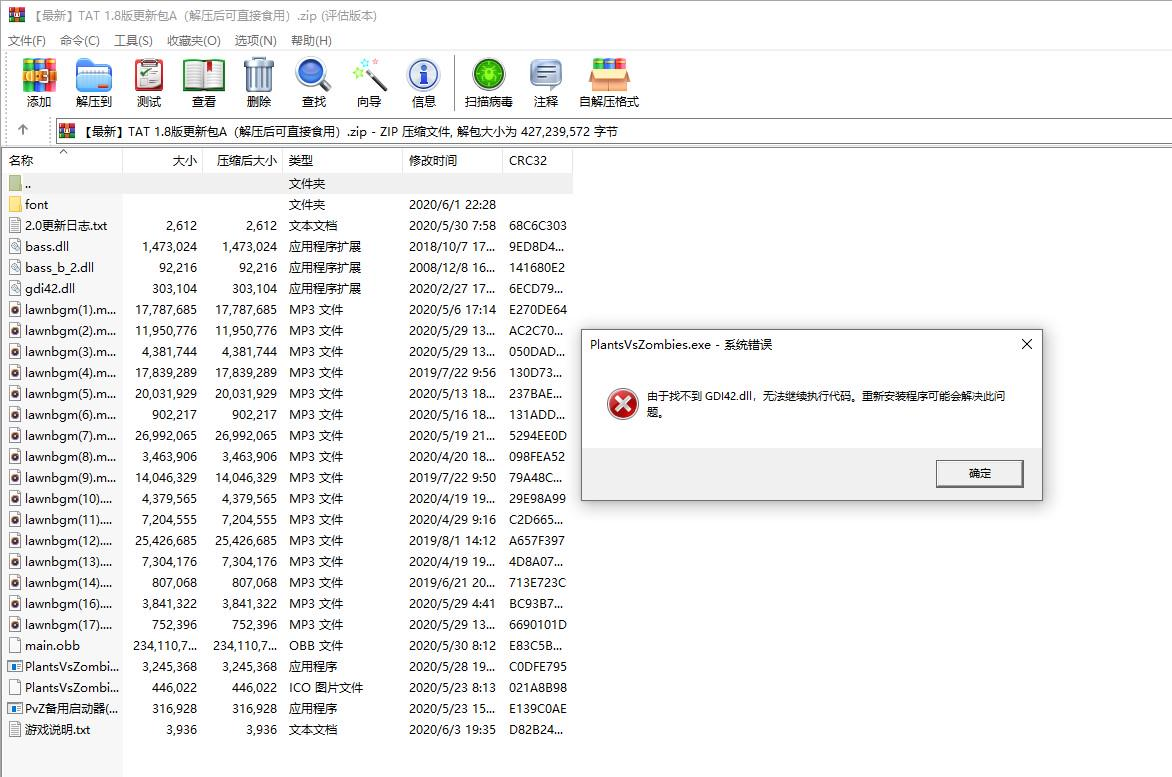This screenshot has height=777, width=1172.
Task: Click the archive path address field
Action: [613, 131]
